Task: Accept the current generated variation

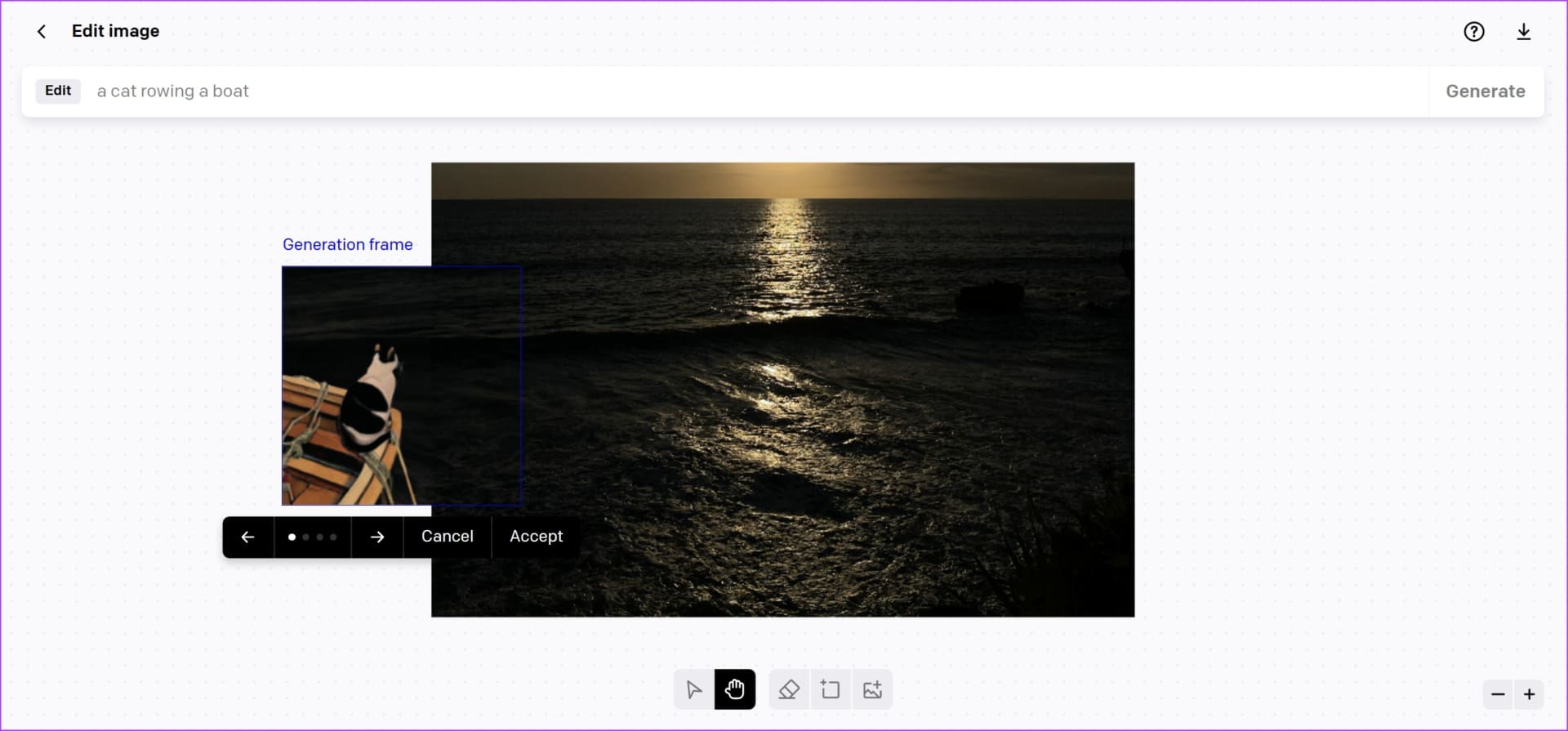Action: pos(536,537)
